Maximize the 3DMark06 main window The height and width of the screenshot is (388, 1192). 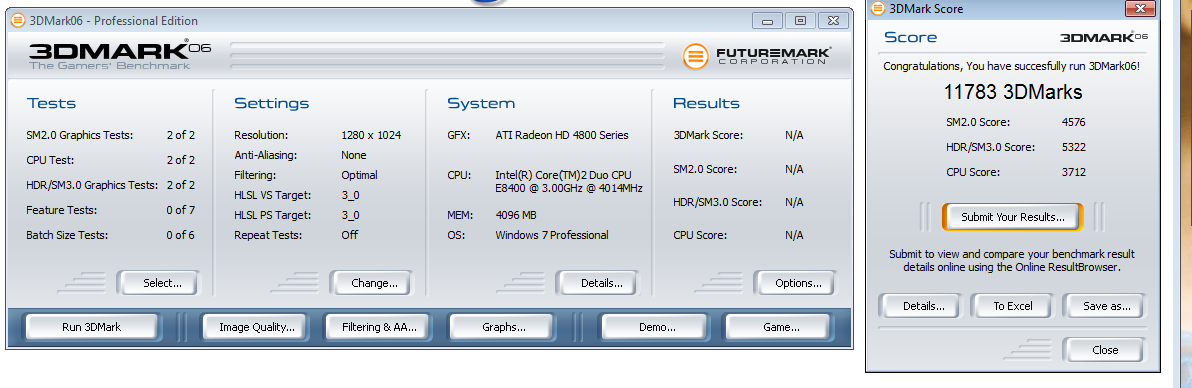800,21
